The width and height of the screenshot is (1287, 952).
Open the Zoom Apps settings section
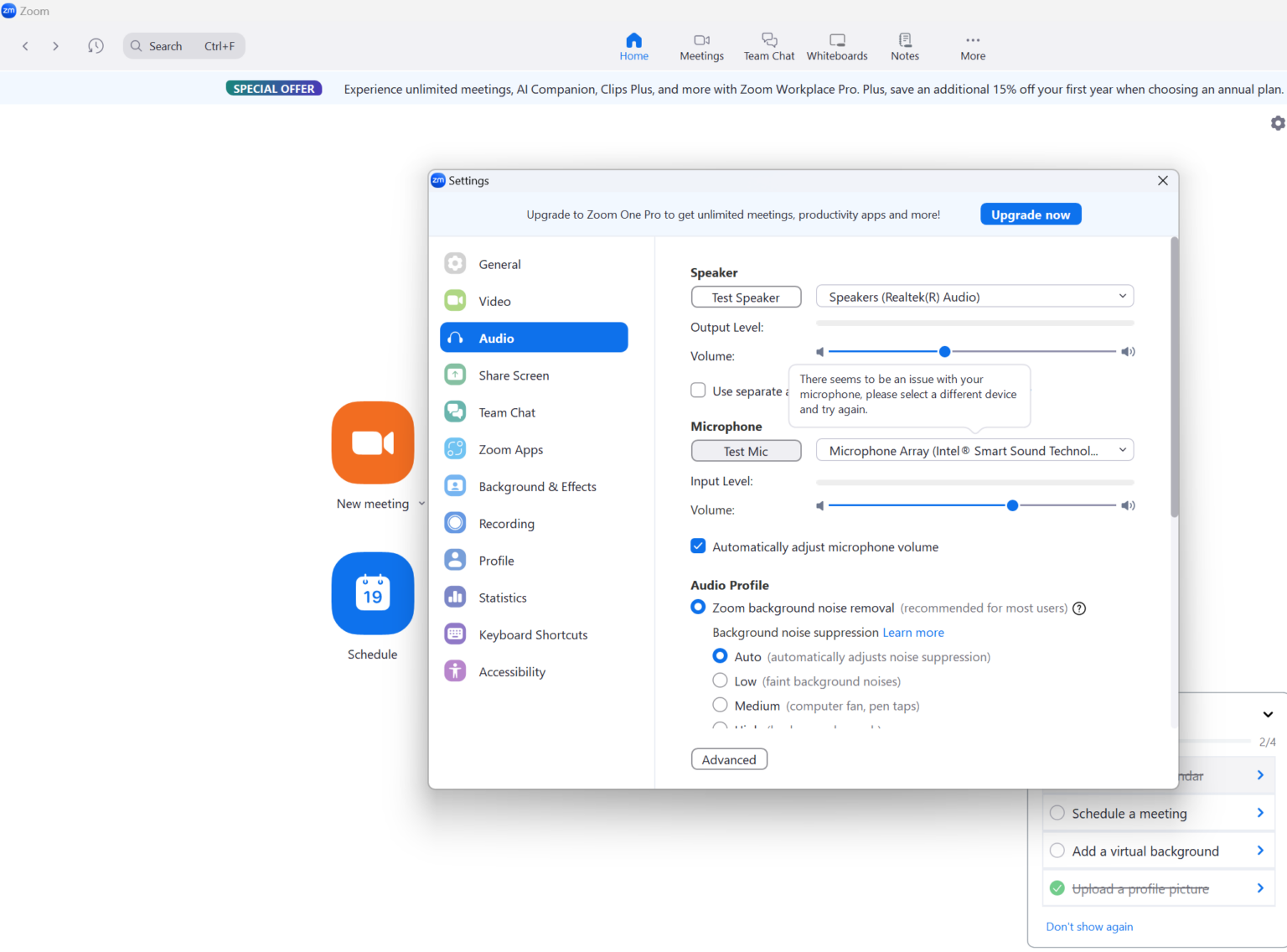point(510,449)
